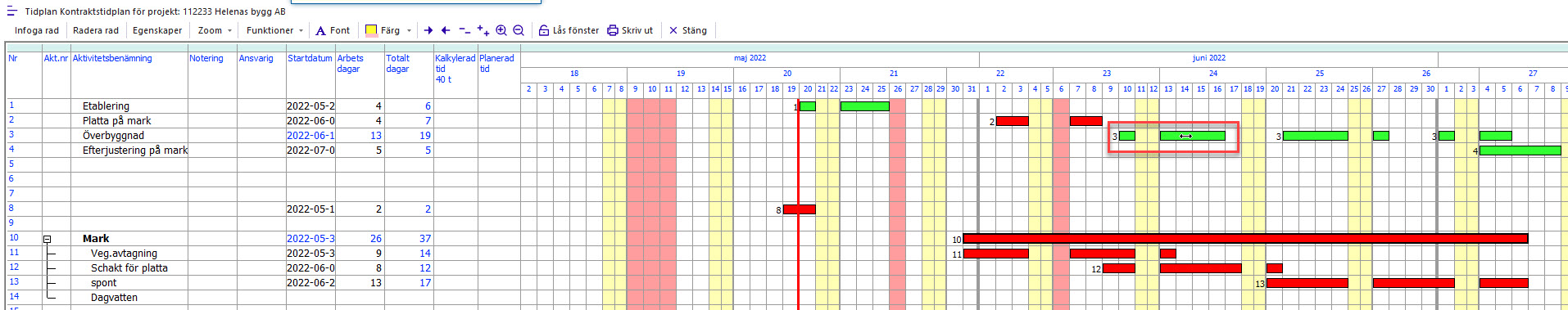Select the Platta på mark activity

(116, 121)
